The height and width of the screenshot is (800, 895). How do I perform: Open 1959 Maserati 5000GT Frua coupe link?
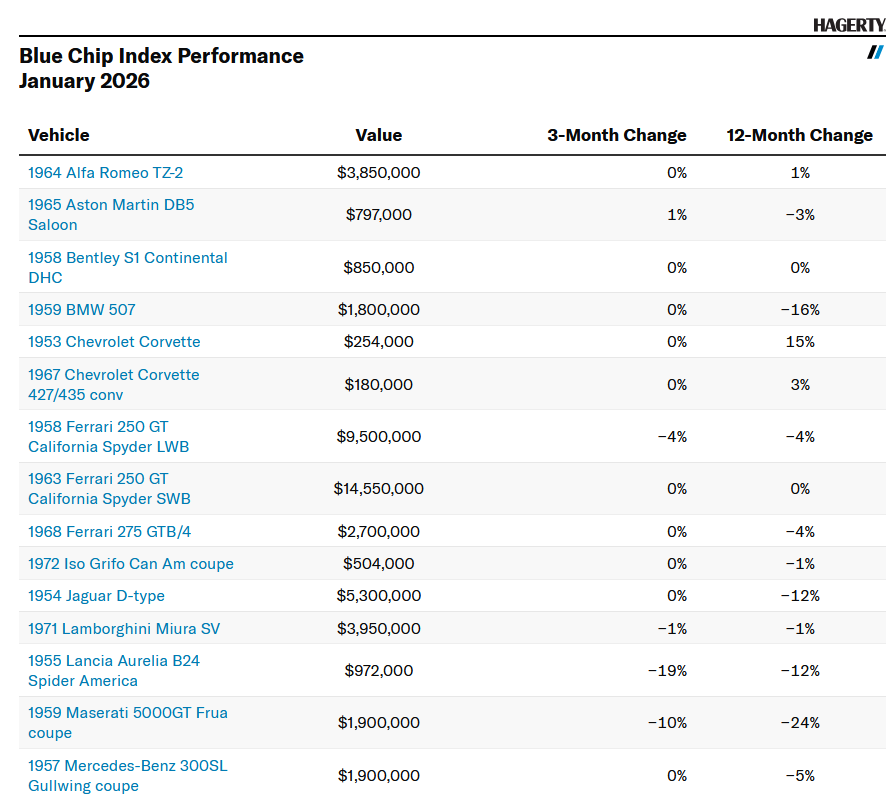[x=127, y=713]
